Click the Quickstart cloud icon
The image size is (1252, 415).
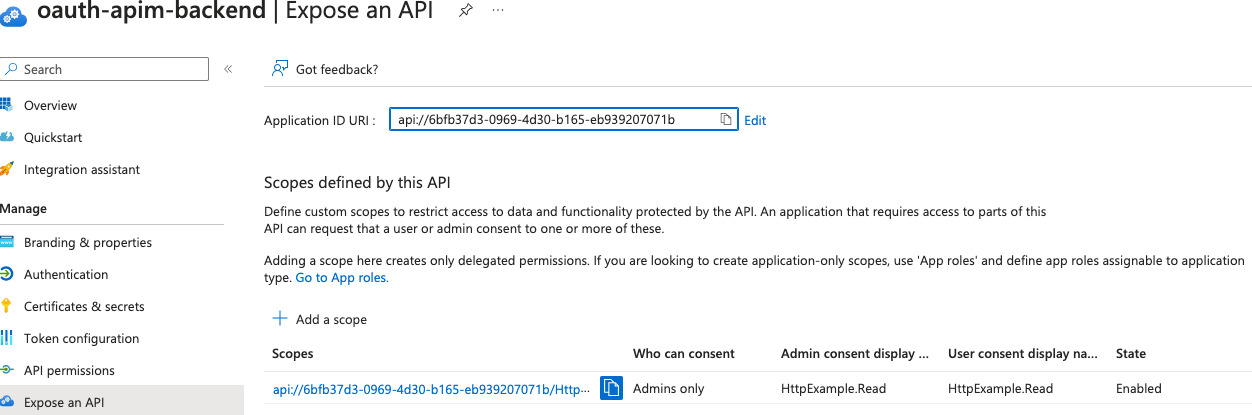7,137
